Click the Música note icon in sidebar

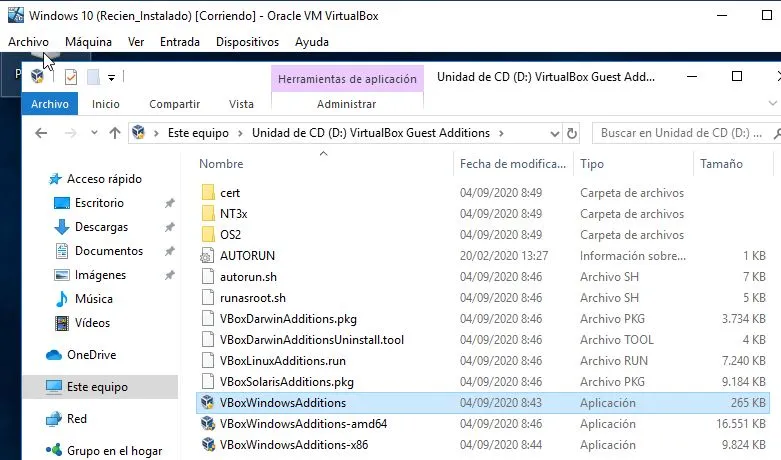62,299
